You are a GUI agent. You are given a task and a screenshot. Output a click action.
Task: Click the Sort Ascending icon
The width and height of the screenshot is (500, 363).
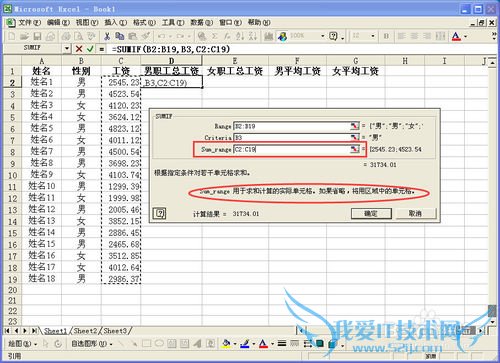click(240, 36)
